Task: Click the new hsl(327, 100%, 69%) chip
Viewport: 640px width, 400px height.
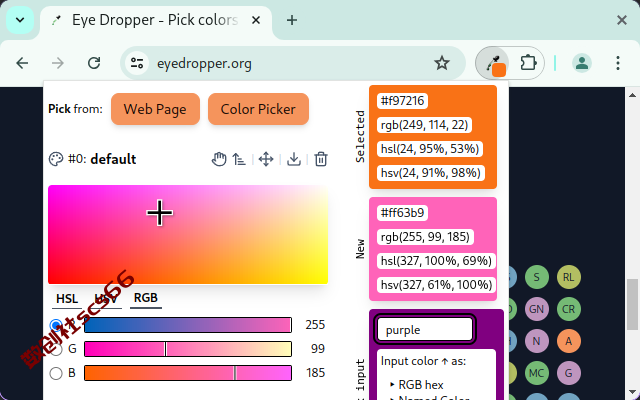Action: [x=436, y=261]
